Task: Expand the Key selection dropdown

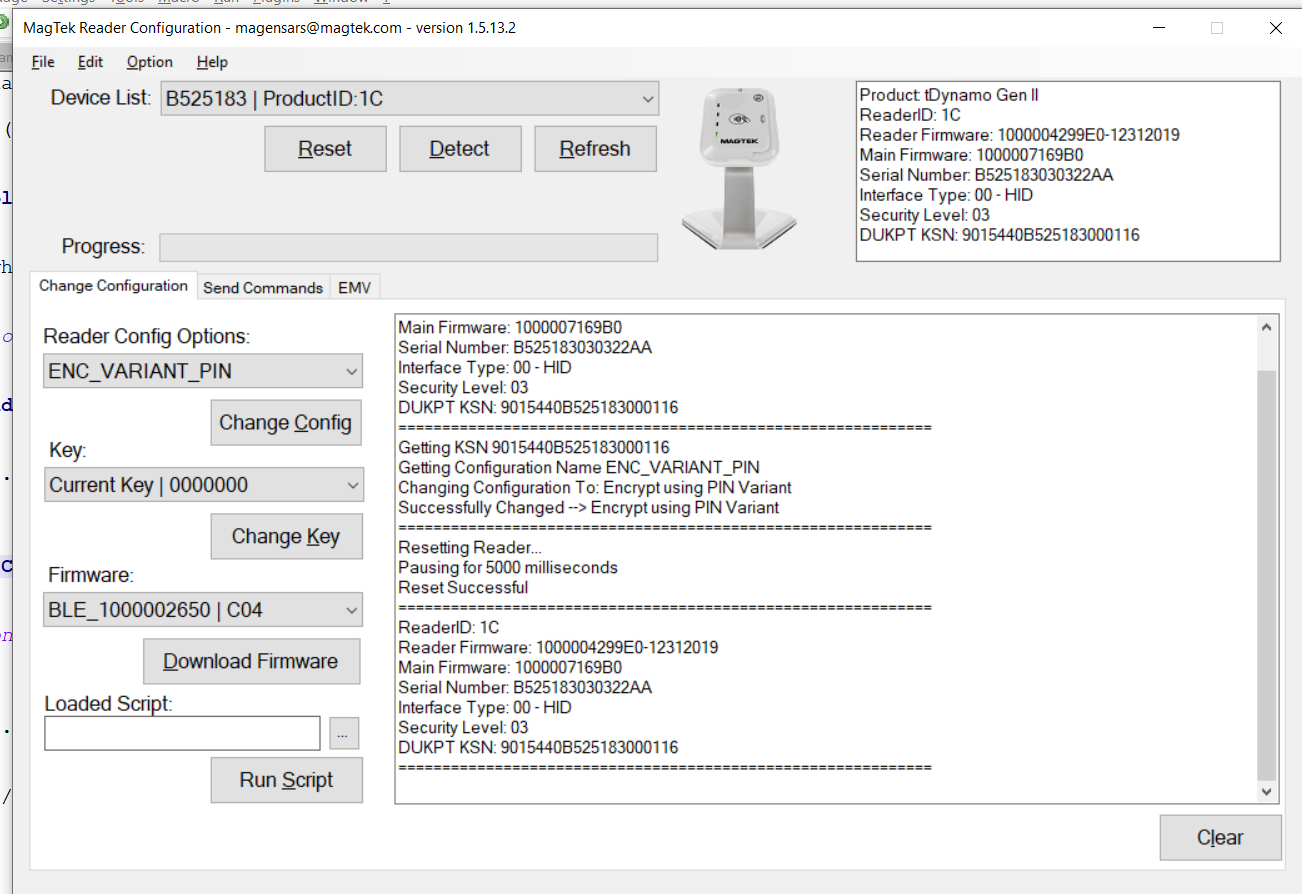Action: tap(203, 485)
